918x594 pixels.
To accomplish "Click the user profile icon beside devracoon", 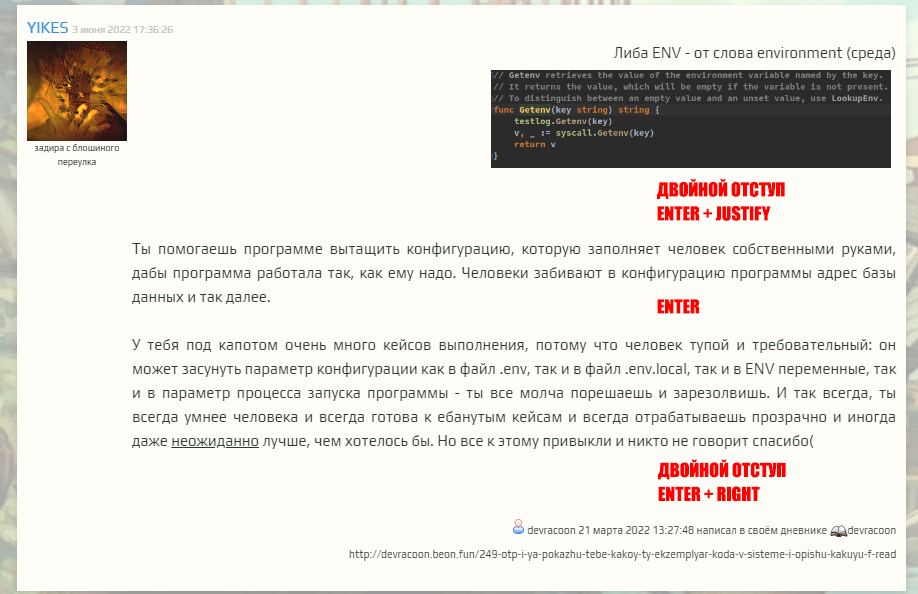I will [x=518, y=527].
